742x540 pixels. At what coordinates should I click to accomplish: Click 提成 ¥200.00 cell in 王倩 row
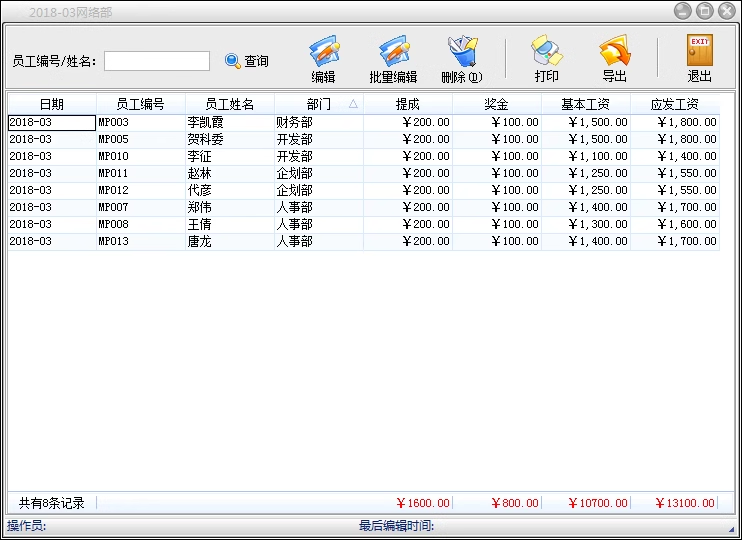pyautogui.click(x=408, y=225)
